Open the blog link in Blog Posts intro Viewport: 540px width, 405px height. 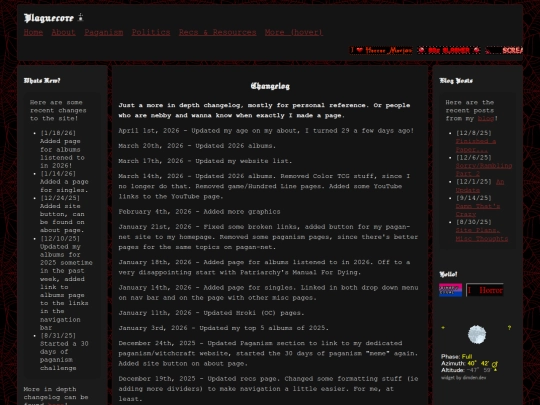486,118
